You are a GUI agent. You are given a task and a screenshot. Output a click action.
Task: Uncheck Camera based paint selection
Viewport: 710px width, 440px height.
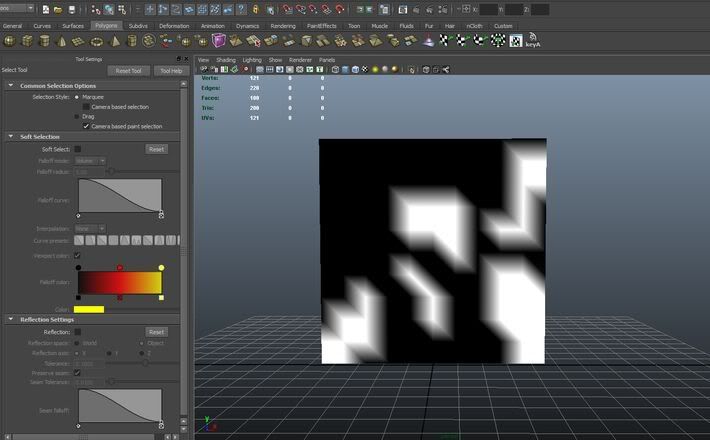coord(86,127)
